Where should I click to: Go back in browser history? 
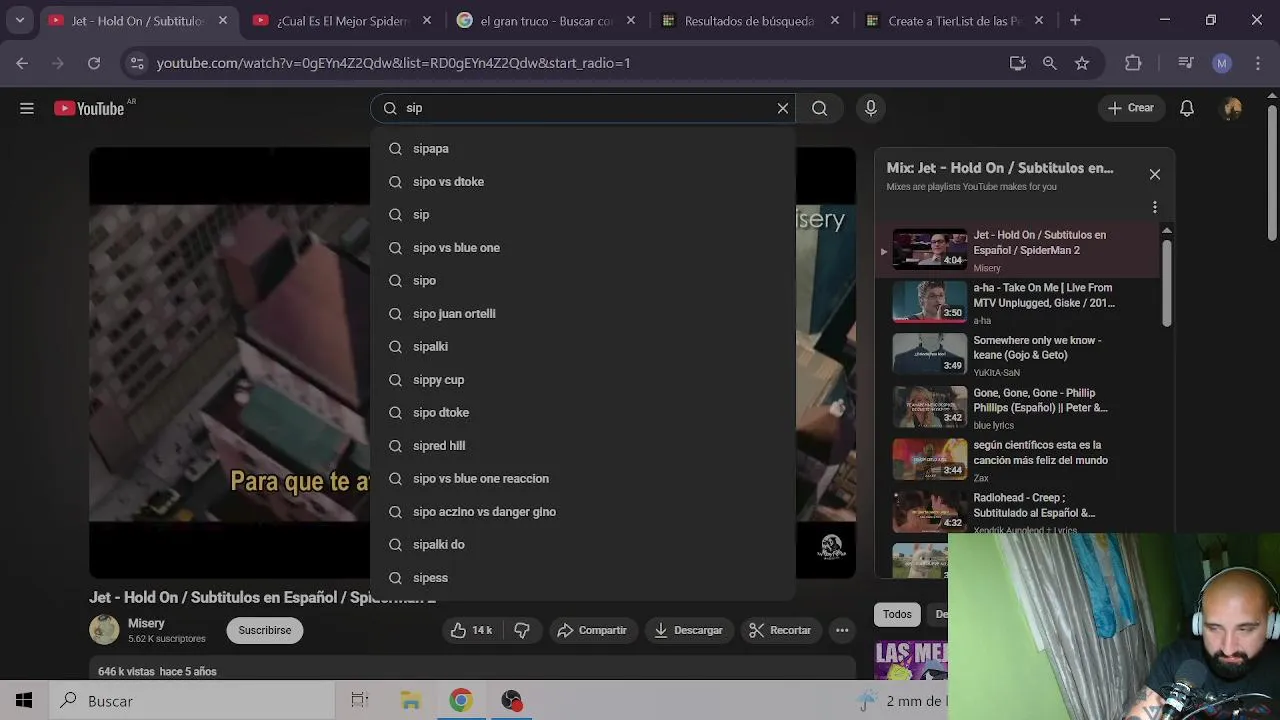[x=22, y=63]
